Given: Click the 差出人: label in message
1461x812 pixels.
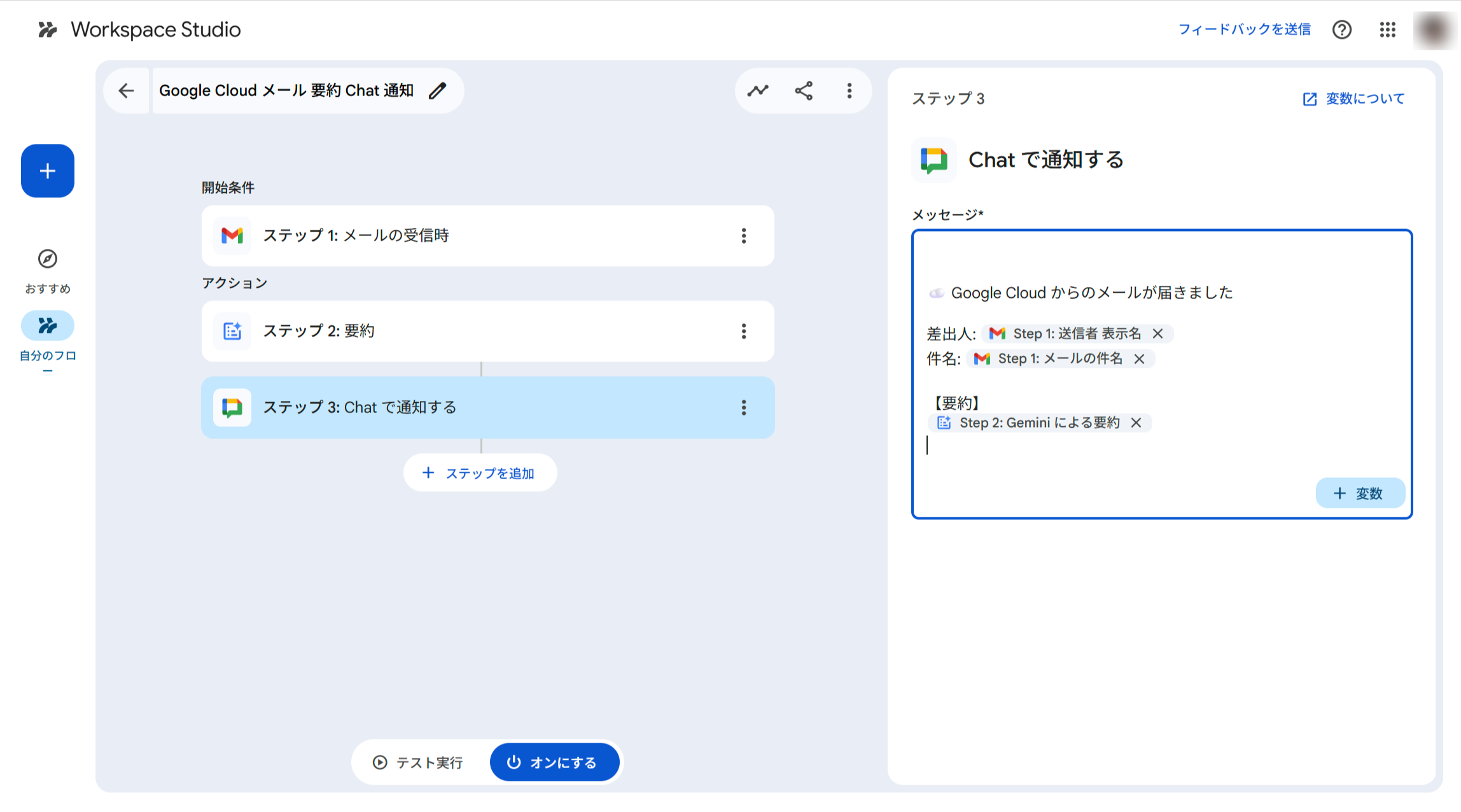Looking at the screenshot, I should [951, 333].
